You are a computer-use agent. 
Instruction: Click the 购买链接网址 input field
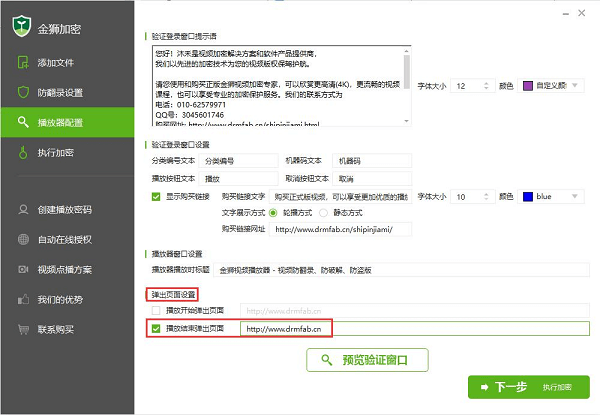[341, 229]
